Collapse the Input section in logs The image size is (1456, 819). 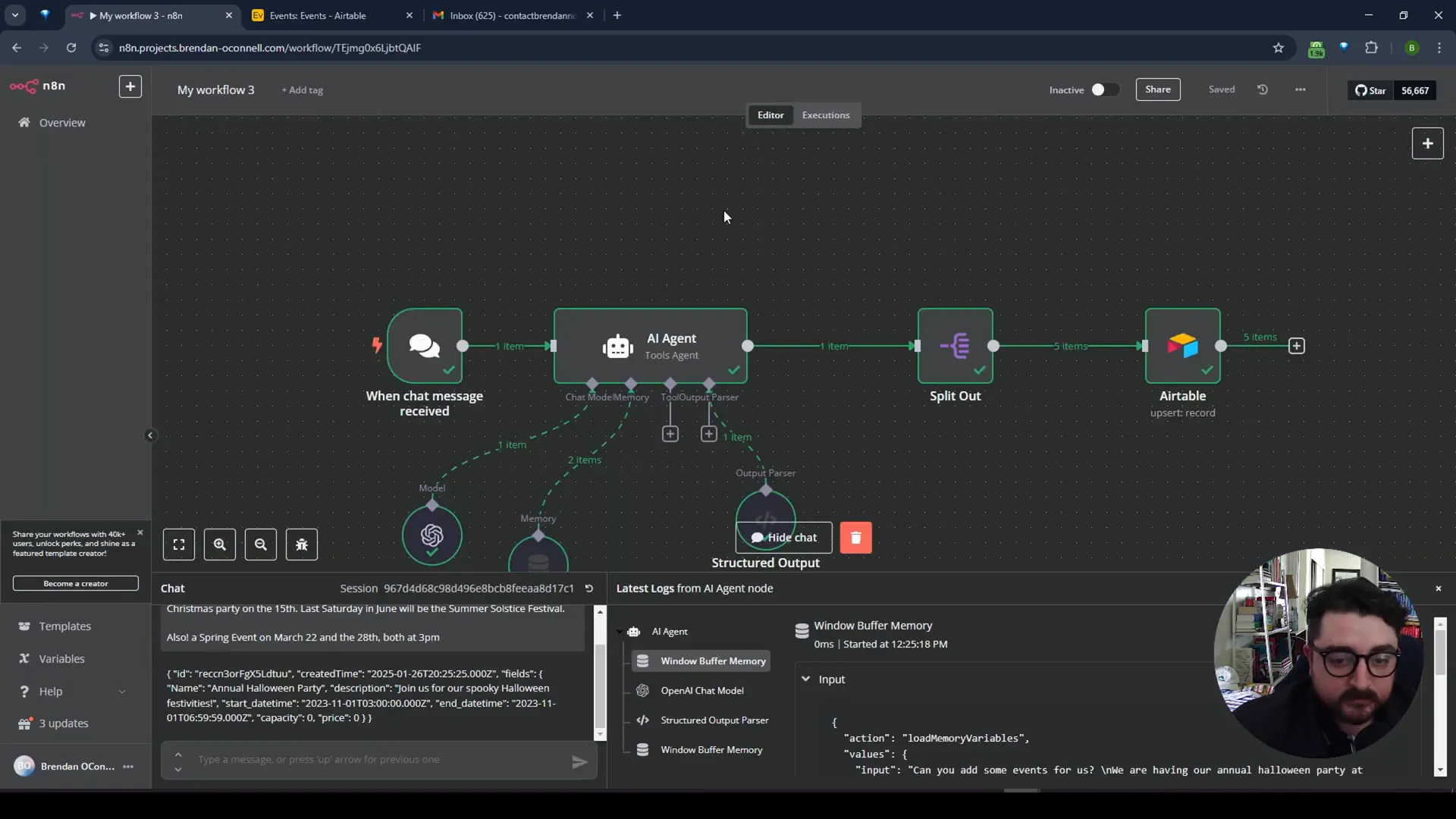805,679
